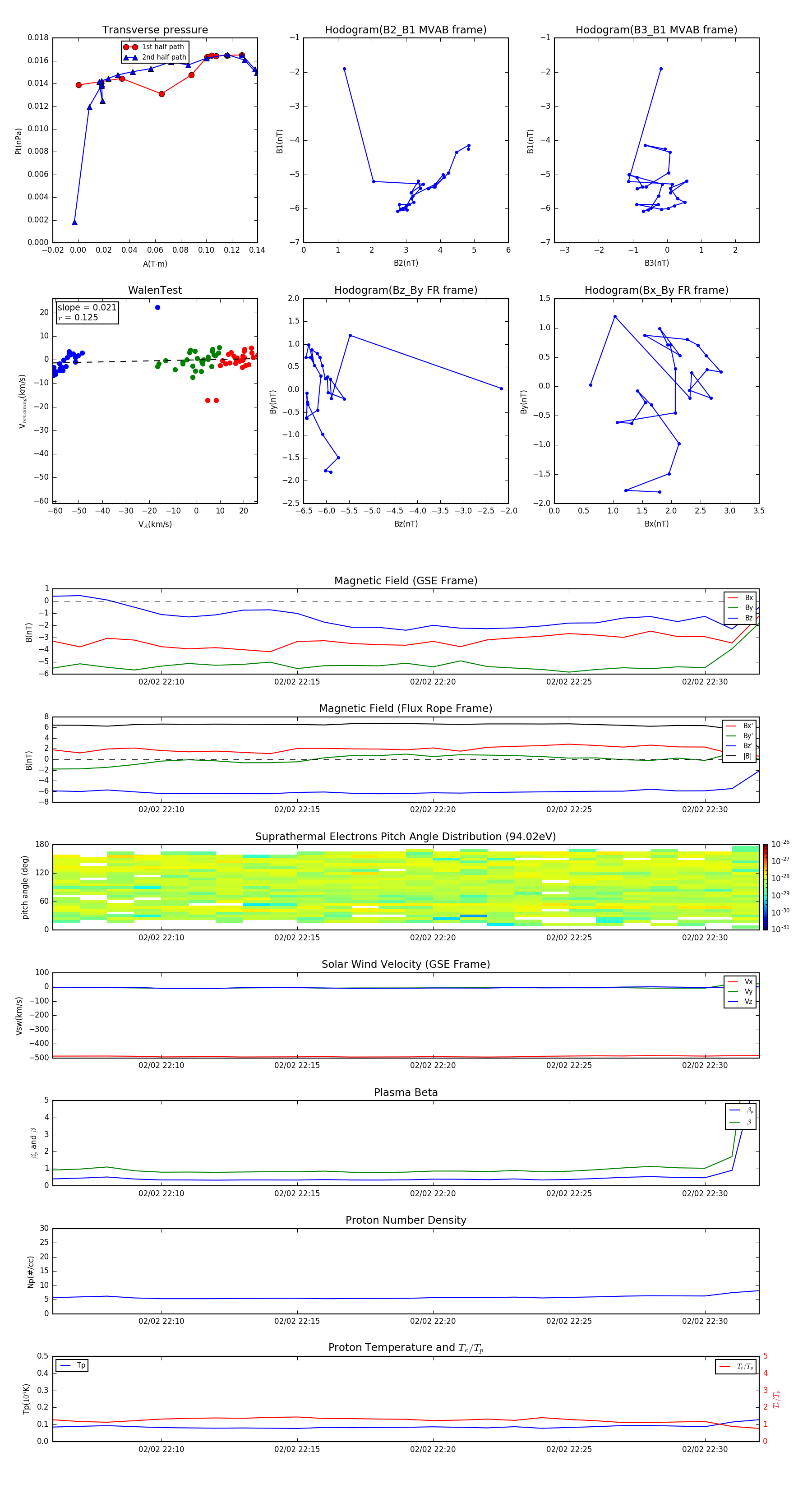Click 'Hodogram(B3_B1 MVAB frame)' title
The image size is (812, 1489).
656,30
